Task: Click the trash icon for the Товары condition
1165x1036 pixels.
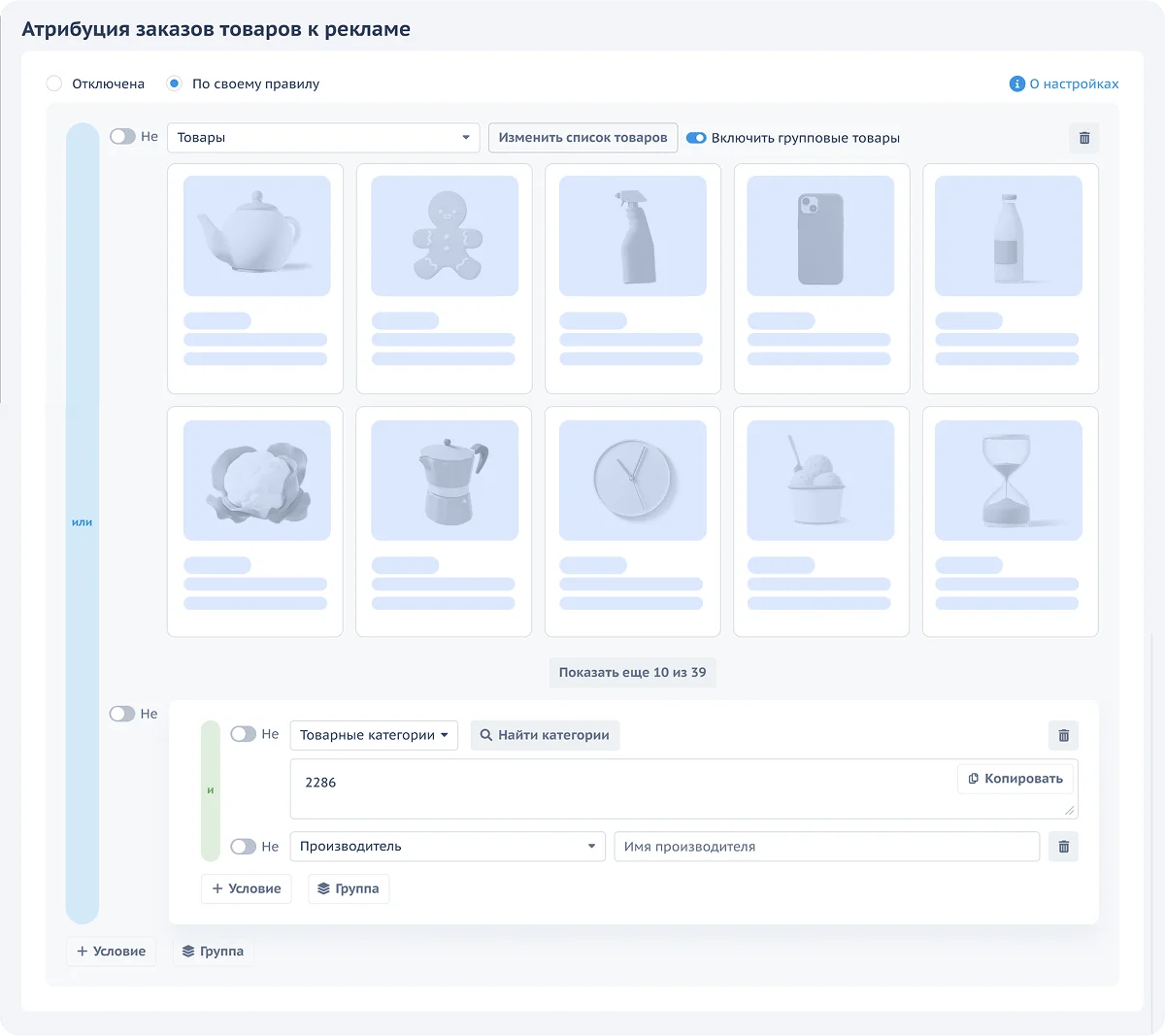Action: coord(1084,138)
